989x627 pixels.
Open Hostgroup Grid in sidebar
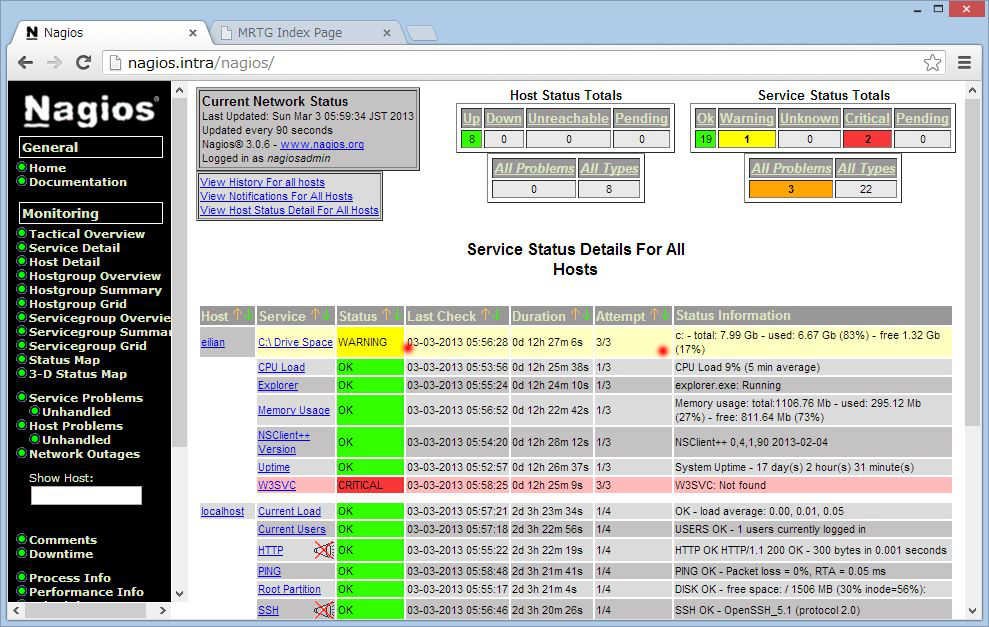[78, 304]
